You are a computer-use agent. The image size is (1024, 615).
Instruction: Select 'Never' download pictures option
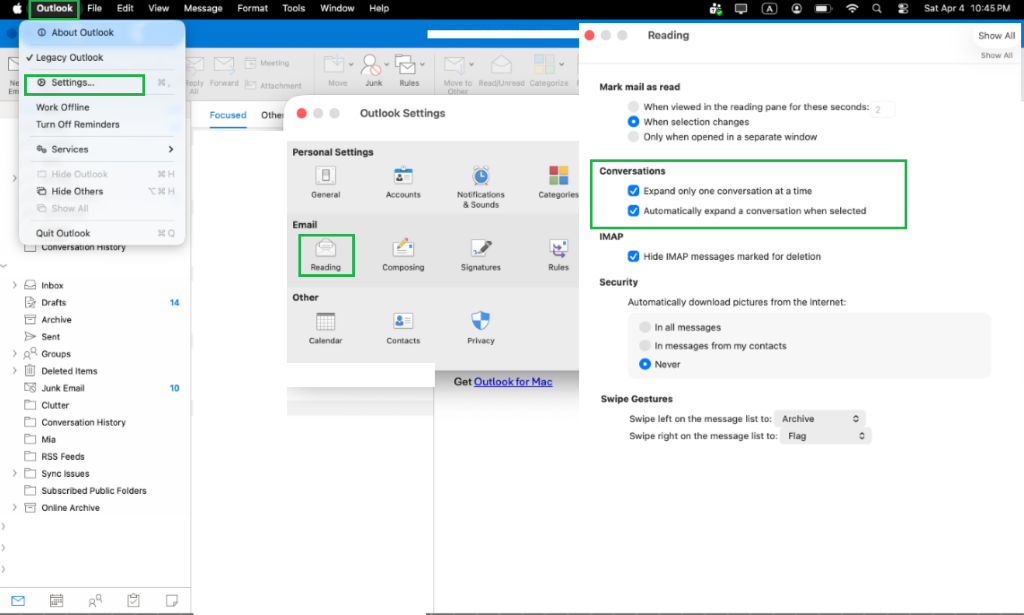tap(645, 364)
